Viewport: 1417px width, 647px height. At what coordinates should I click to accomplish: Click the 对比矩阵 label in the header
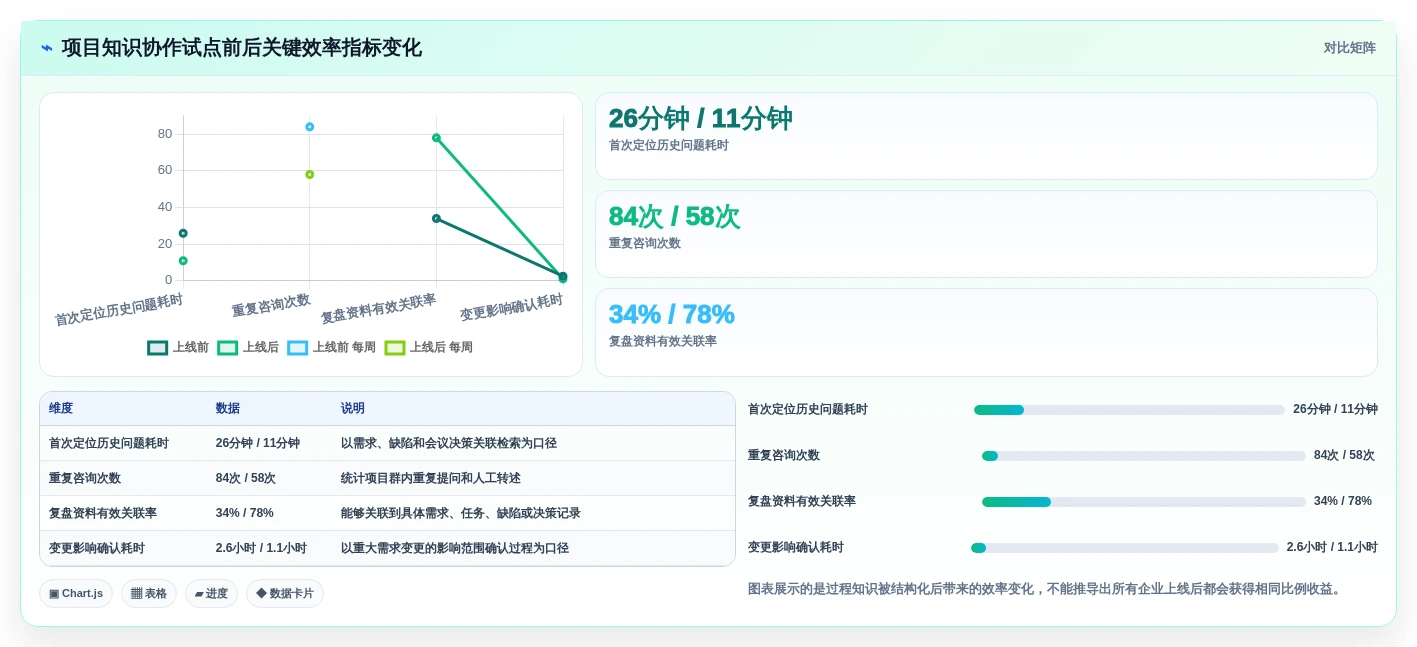[1349, 48]
